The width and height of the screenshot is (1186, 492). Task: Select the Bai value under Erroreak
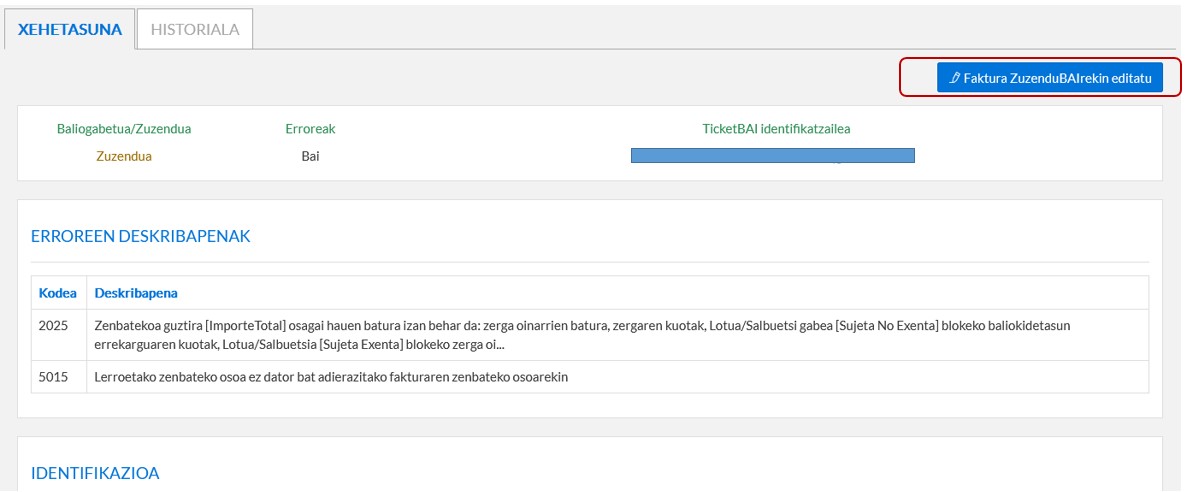pyautogui.click(x=310, y=156)
